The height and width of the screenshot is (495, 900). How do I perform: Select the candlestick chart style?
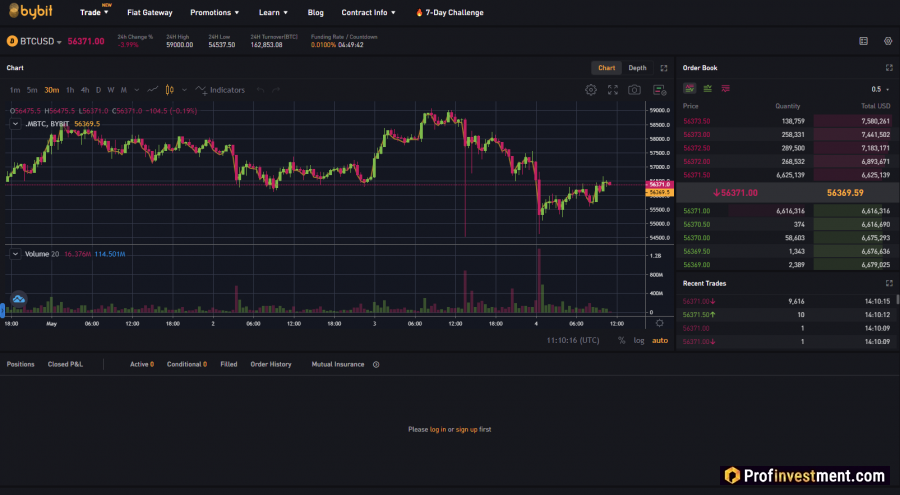click(x=169, y=90)
